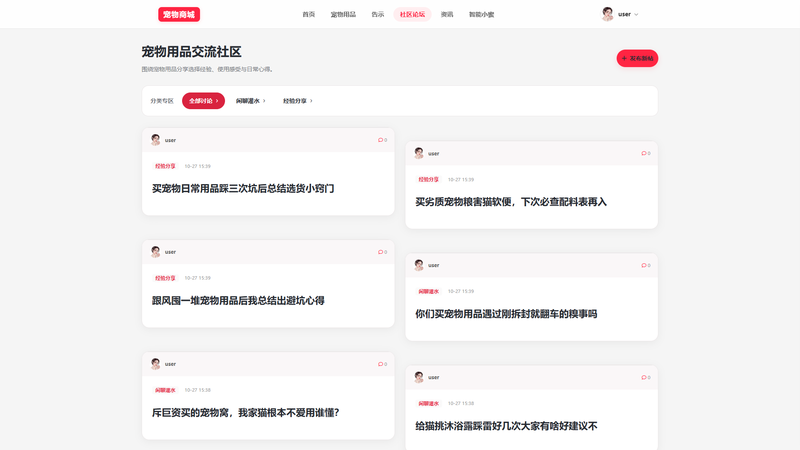Image resolution: width=800 pixels, height=450 pixels.
Task: Click the comment icon on the 跟风囤一堆宠物用品 post
Action: [382, 252]
